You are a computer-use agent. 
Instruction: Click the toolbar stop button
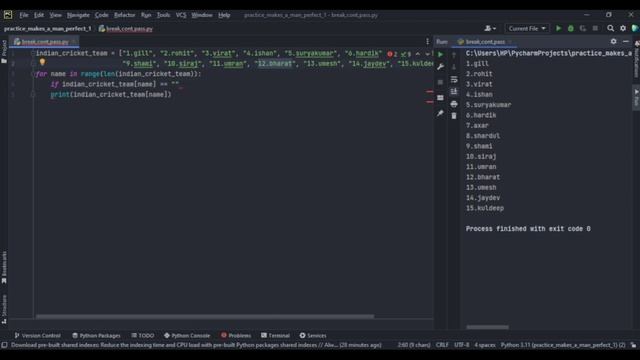tap(596, 28)
